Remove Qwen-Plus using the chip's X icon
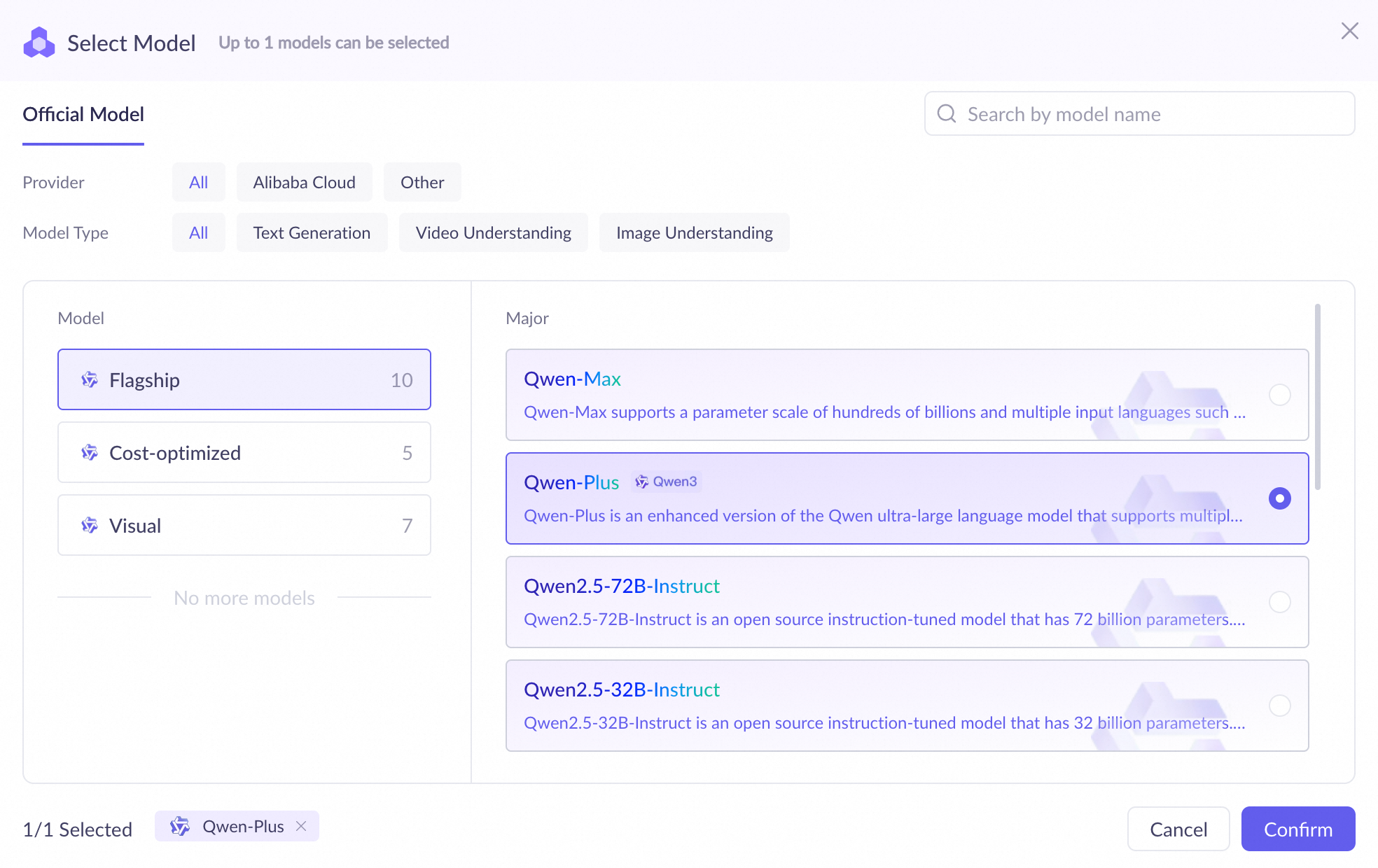Image resolution: width=1378 pixels, height=868 pixels. (301, 826)
